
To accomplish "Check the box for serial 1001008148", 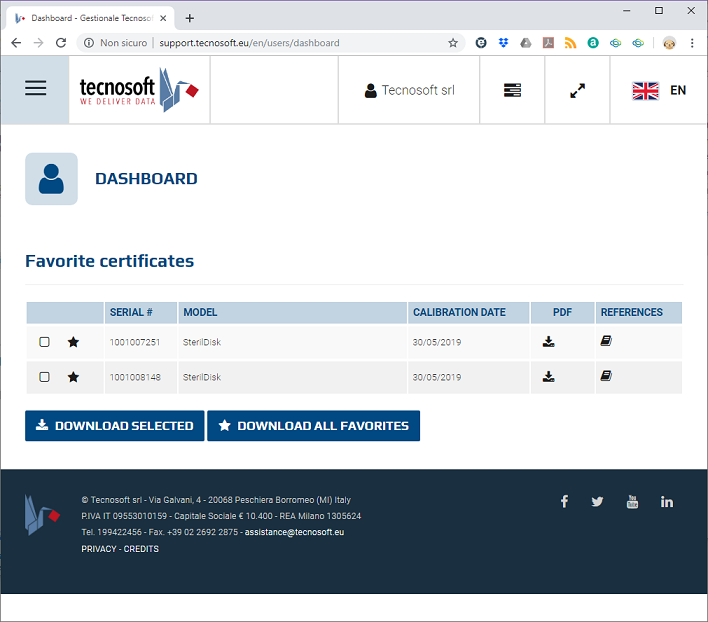I will (44, 377).
